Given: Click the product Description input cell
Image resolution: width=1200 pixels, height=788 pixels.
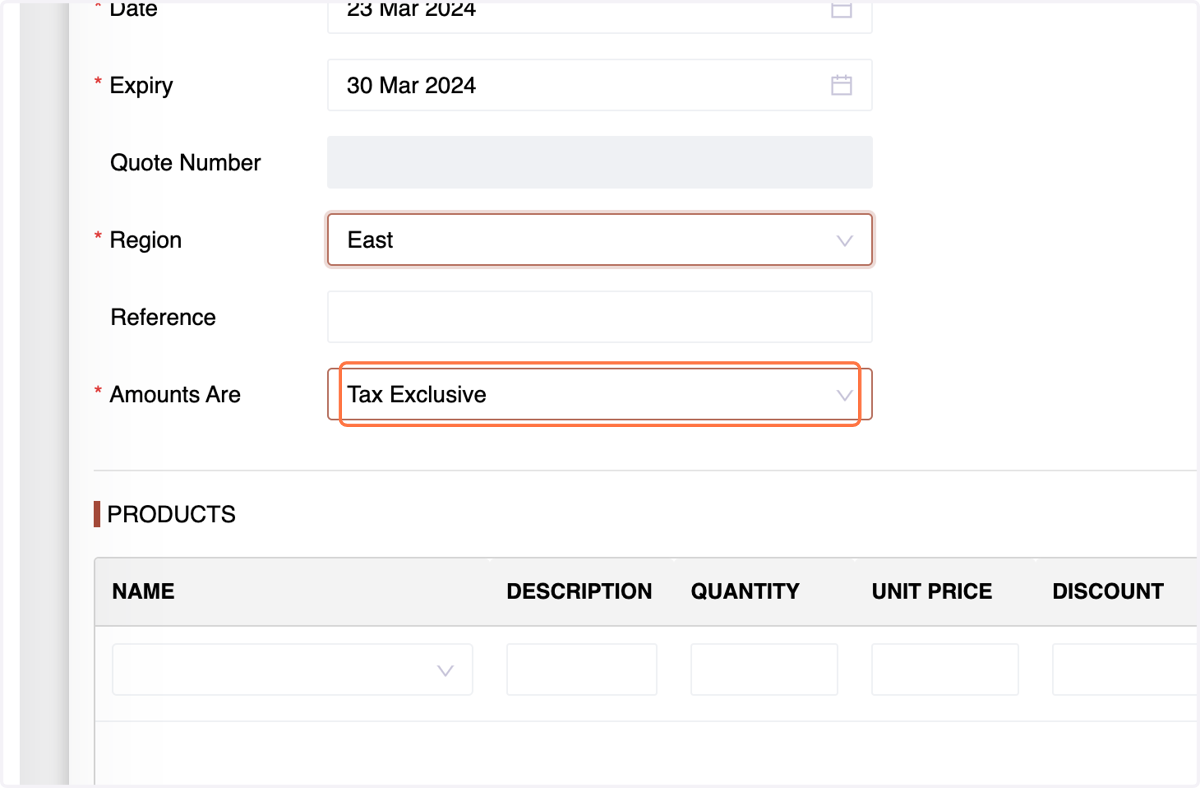Looking at the screenshot, I should tap(581, 669).
